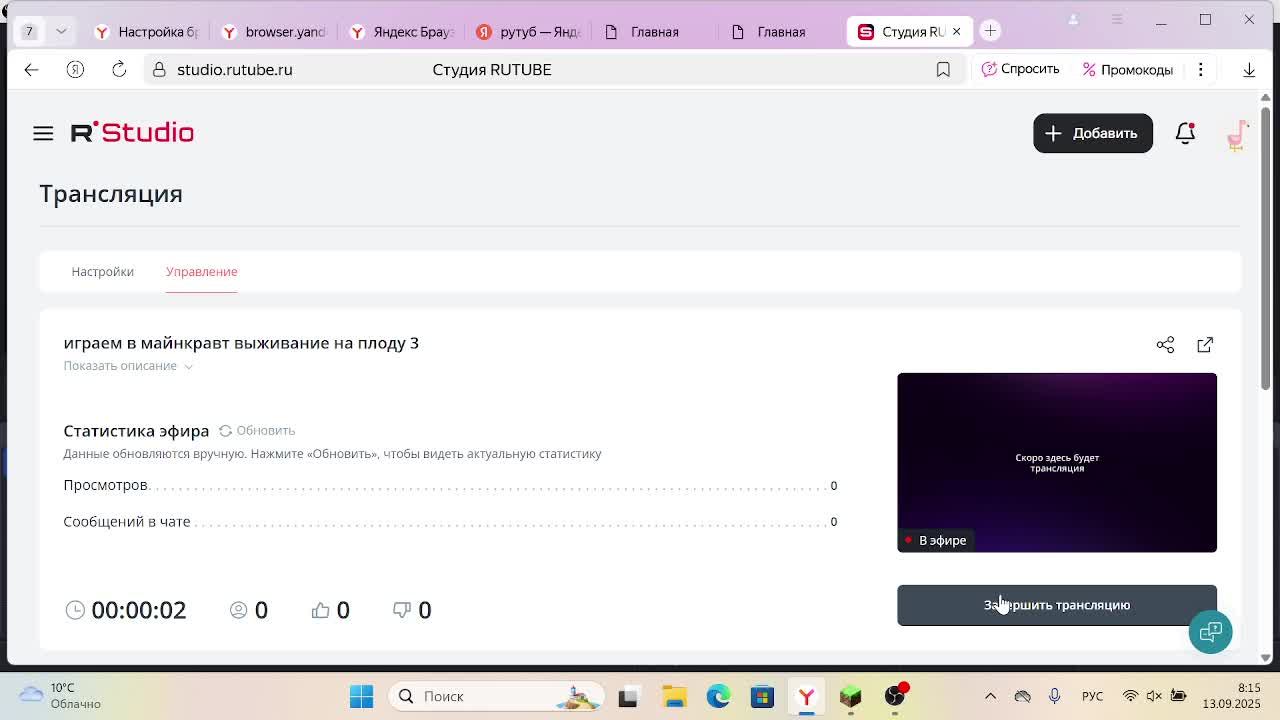Viewport: 1280px width, 720px height.
Task: Open the рутуб — Яндекс tab
Action: [x=529, y=32]
